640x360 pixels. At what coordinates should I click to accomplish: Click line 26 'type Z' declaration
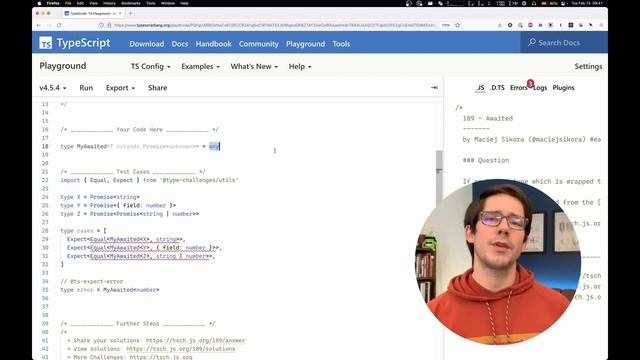click(x=129, y=214)
